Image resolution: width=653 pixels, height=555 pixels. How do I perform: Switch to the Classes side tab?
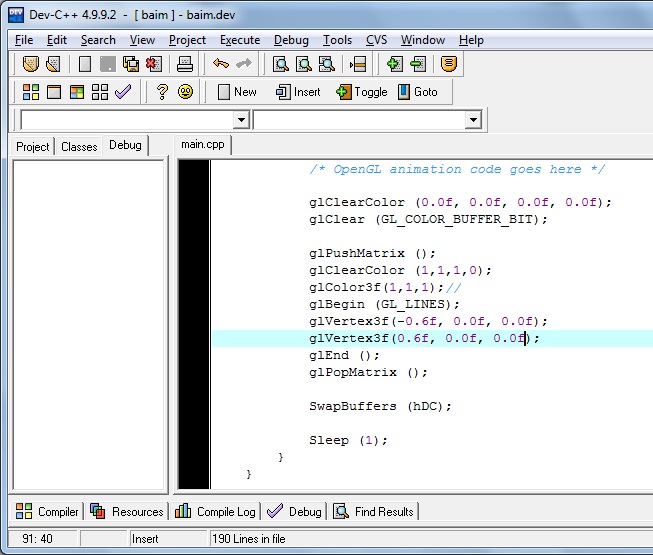[x=79, y=147]
